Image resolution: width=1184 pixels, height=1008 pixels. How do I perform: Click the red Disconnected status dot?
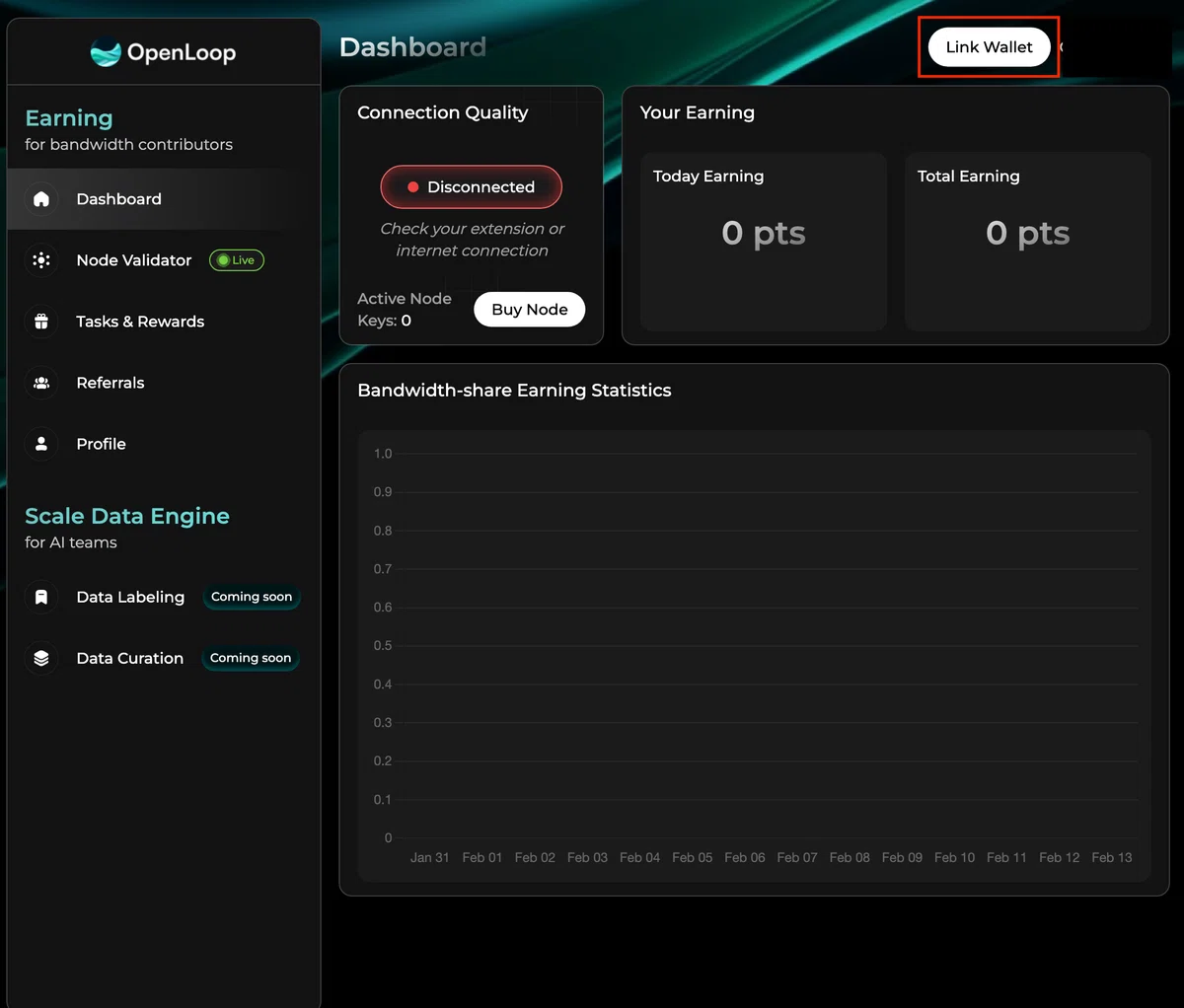[413, 186]
